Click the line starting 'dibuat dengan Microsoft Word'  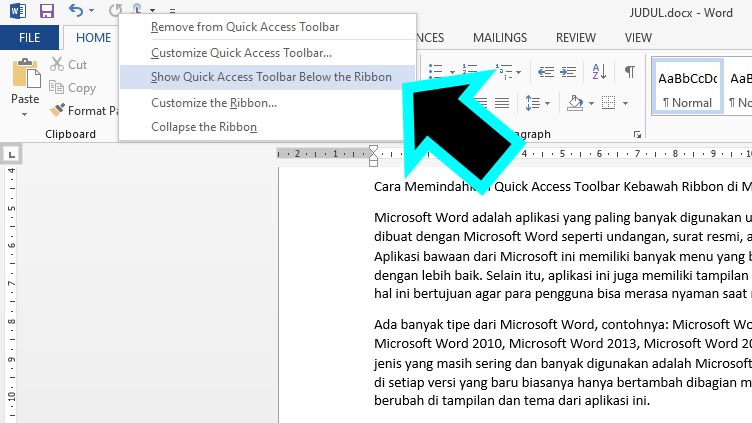click(x=563, y=236)
